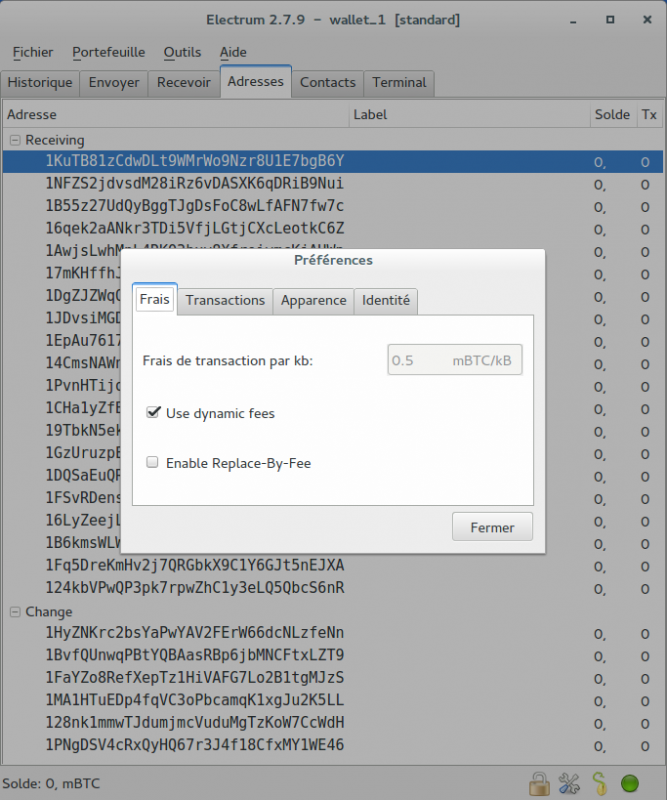
Task: Select change address 1HyZNKrc2bsYaPwYAV2FErW66dcNLzfeNn
Action: pyautogui.click(x=333, y=633)
